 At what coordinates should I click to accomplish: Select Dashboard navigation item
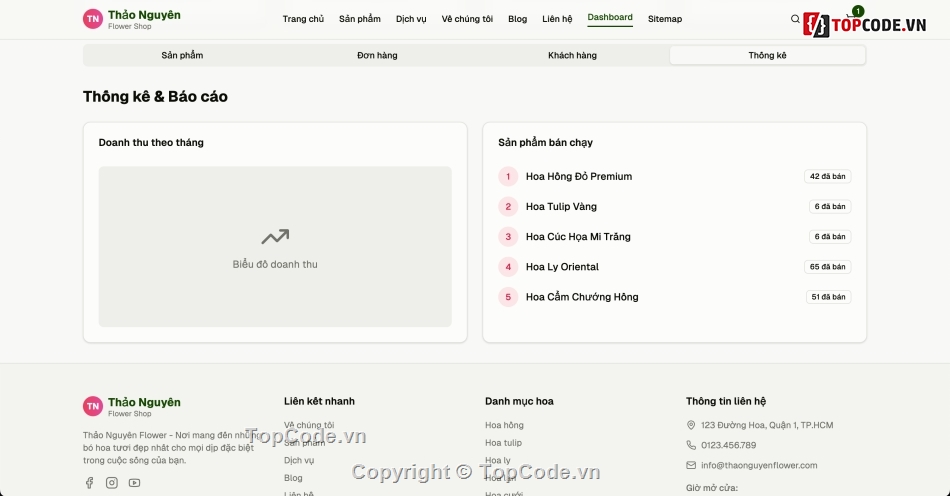(x=610, y=18)
